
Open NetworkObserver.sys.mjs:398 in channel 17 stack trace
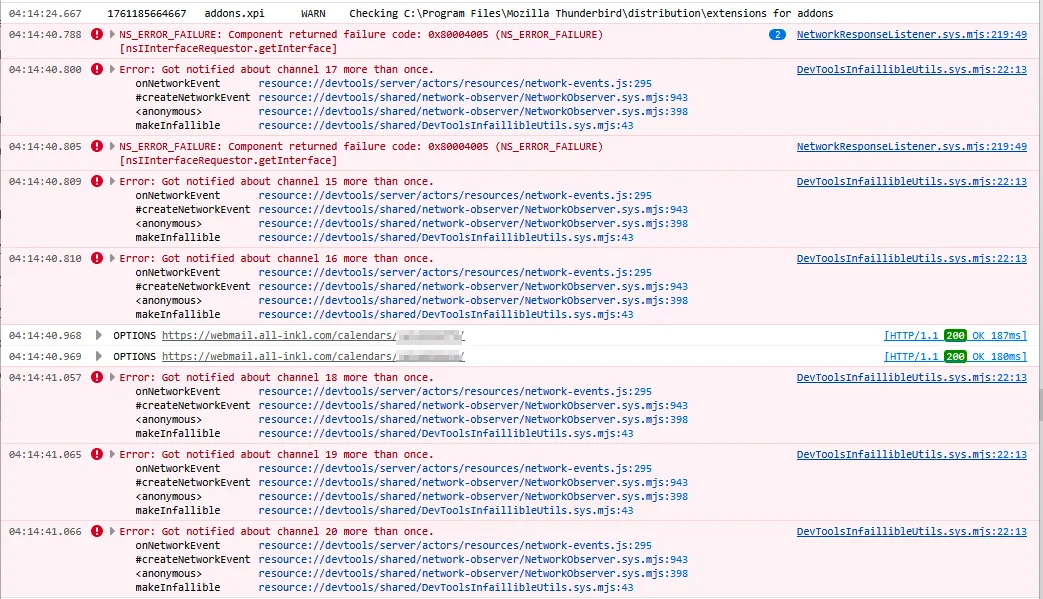[x=473, y=111]
